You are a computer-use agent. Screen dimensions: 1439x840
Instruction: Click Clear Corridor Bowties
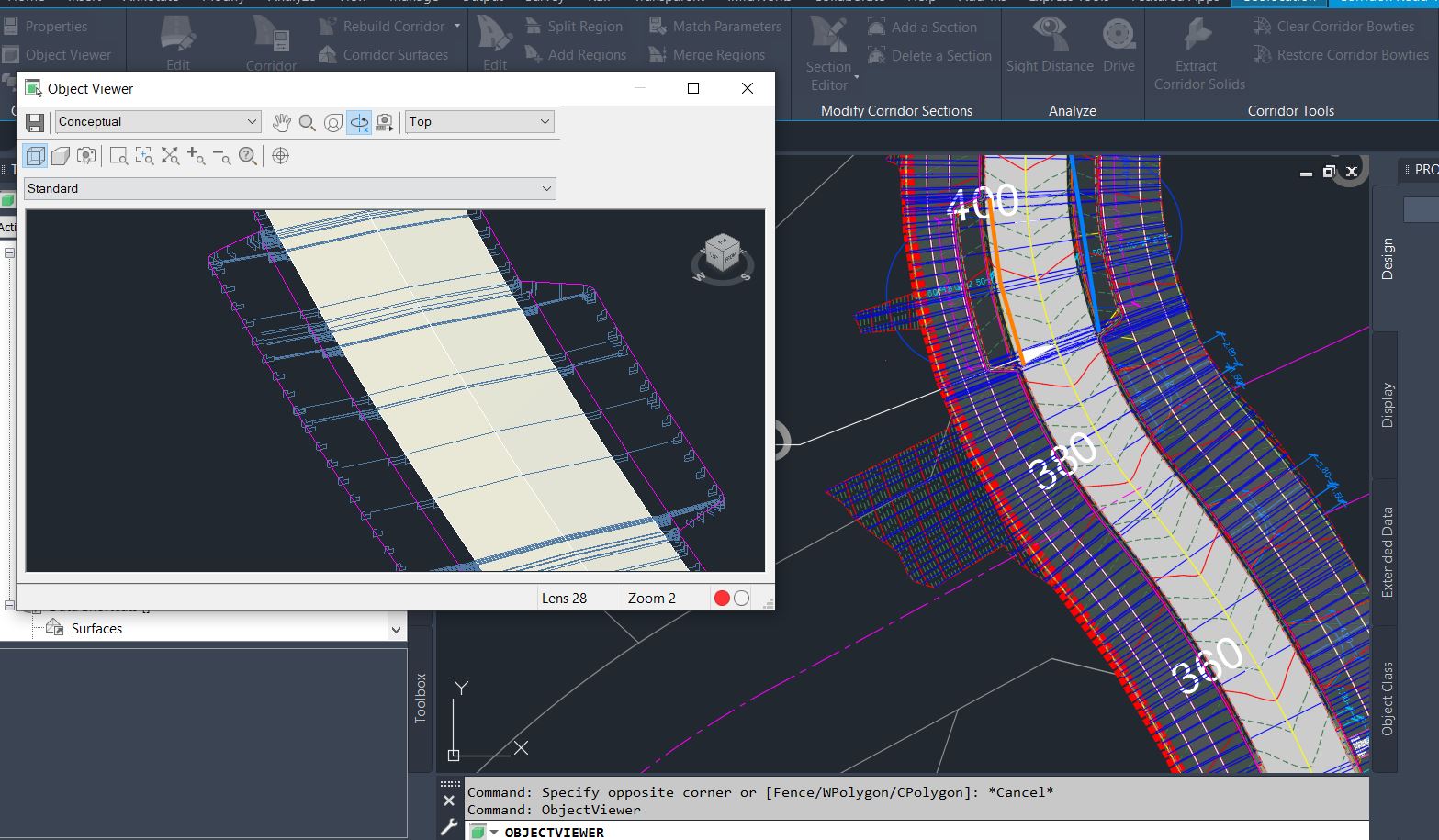pos(1334,27)
